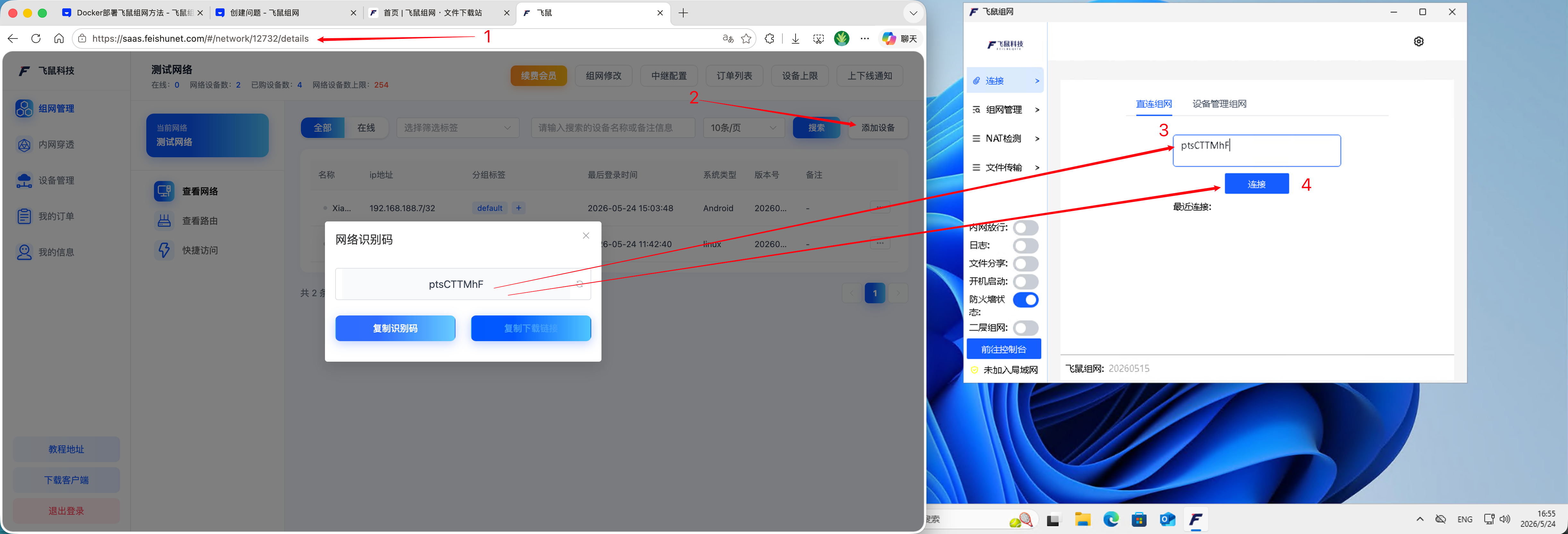Click the 飞鼠 app icon on taskbar
Image resolution: width=1568 pixels, height=534 pixels.
1196,519
